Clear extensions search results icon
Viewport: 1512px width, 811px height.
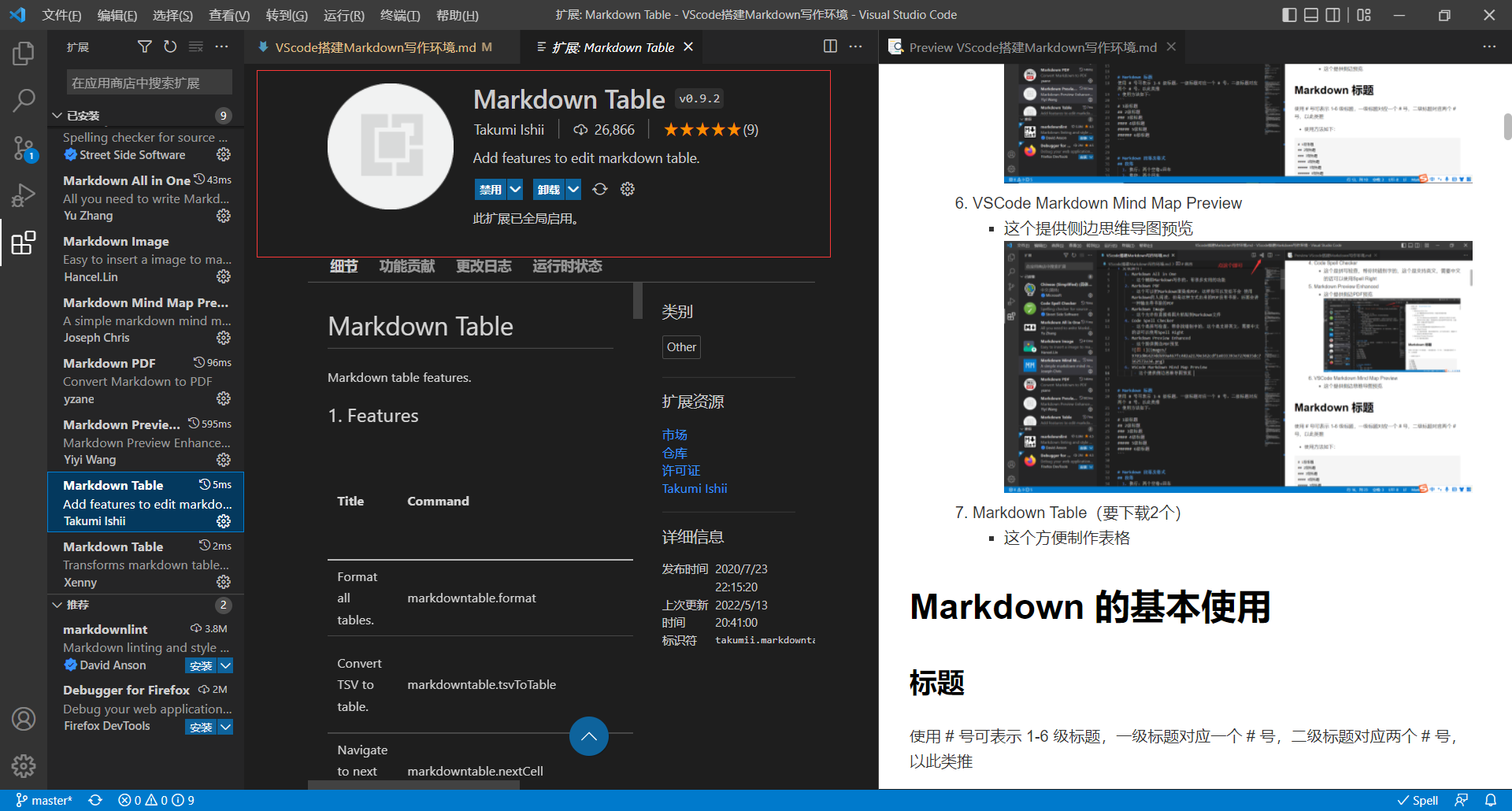coord(196,47)
